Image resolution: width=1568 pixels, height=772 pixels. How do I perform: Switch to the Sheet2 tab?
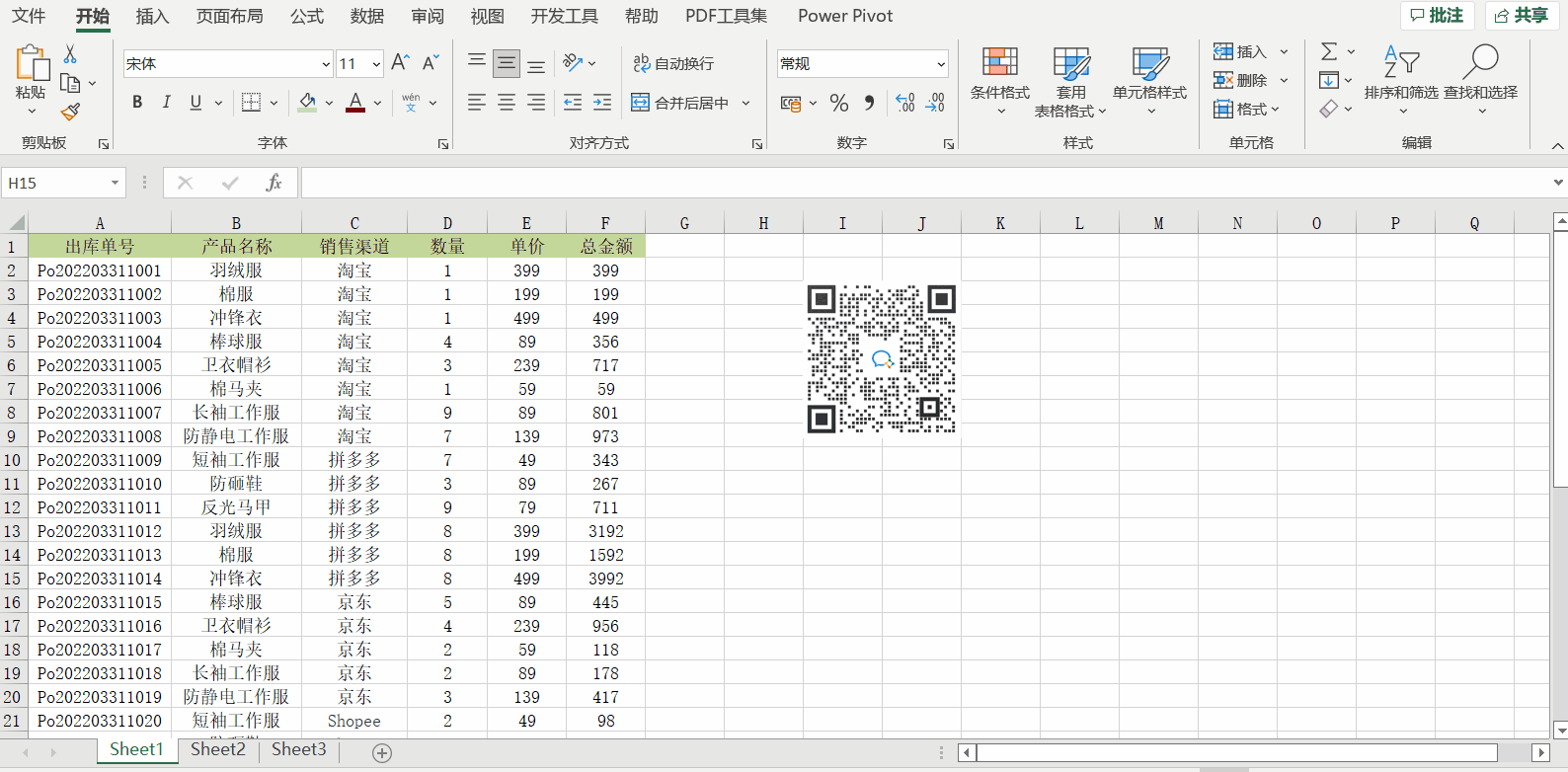point(217,749)
